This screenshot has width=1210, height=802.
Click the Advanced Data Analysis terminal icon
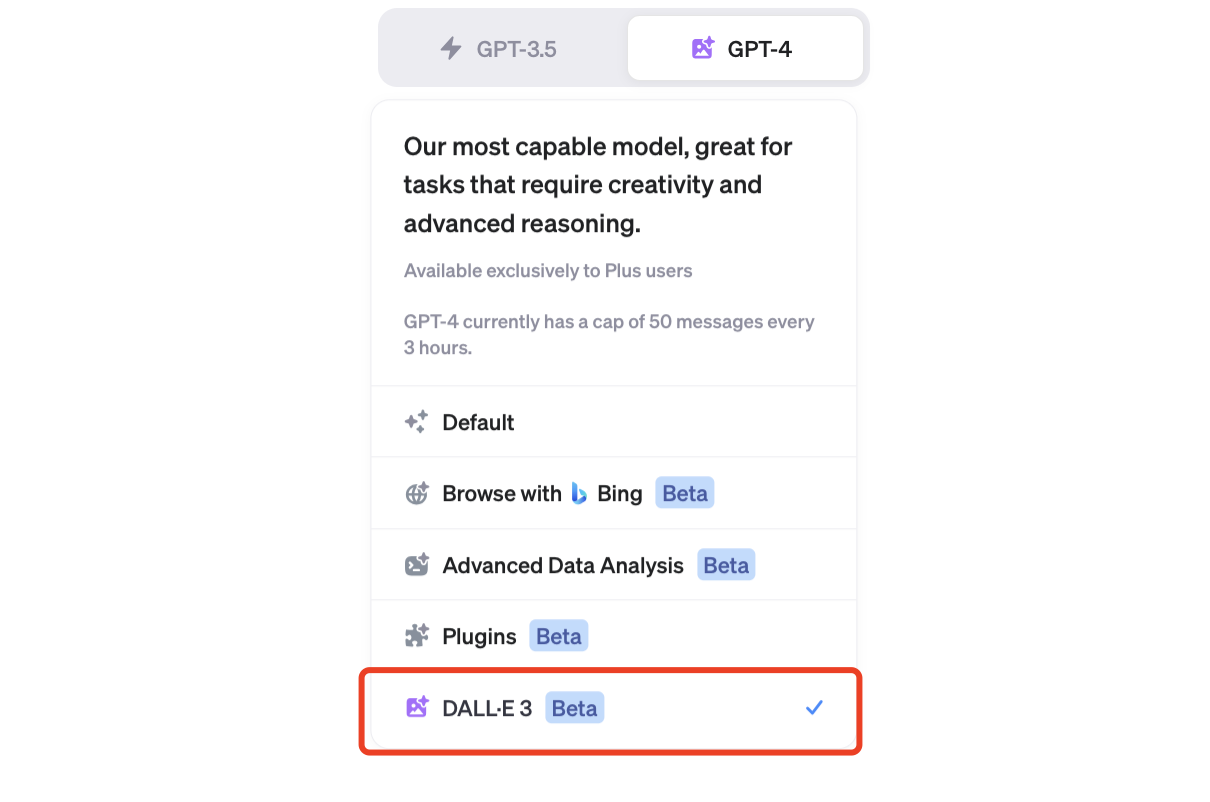pos(416,565)
